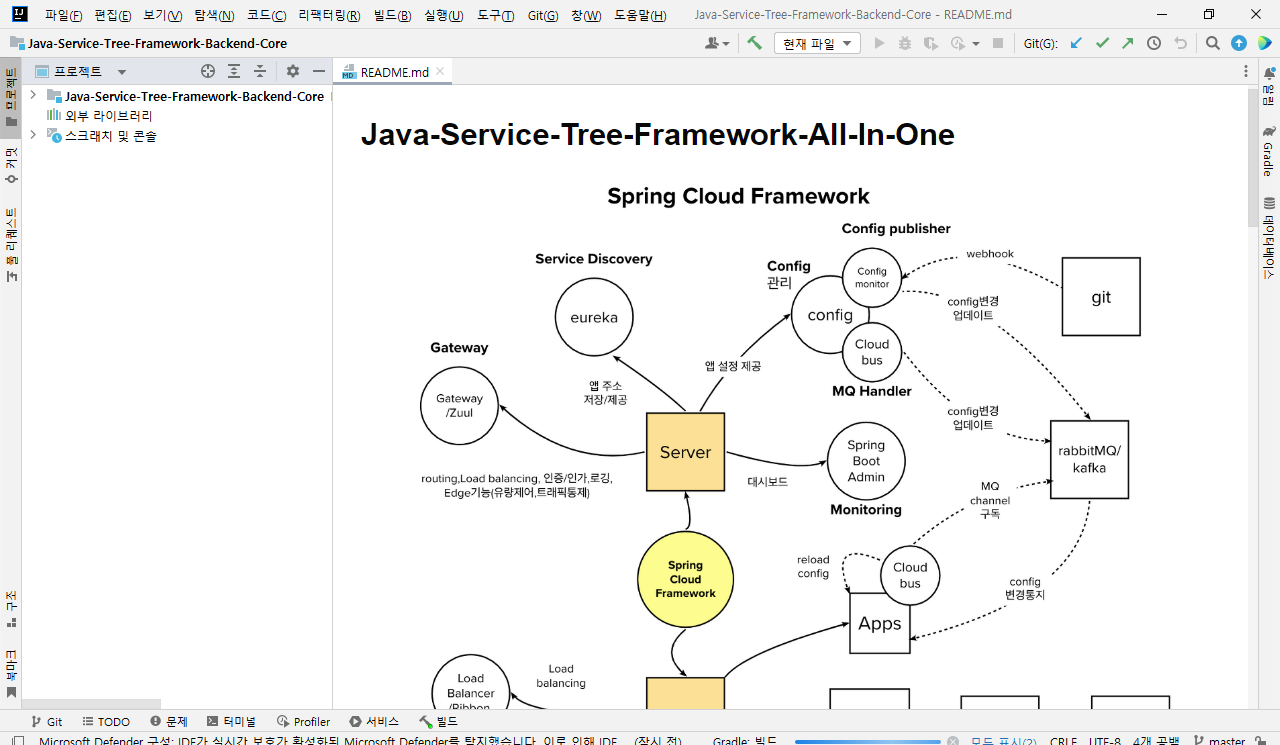Toggle the 빌드 (Build) tool window

[x=439, y=721]
